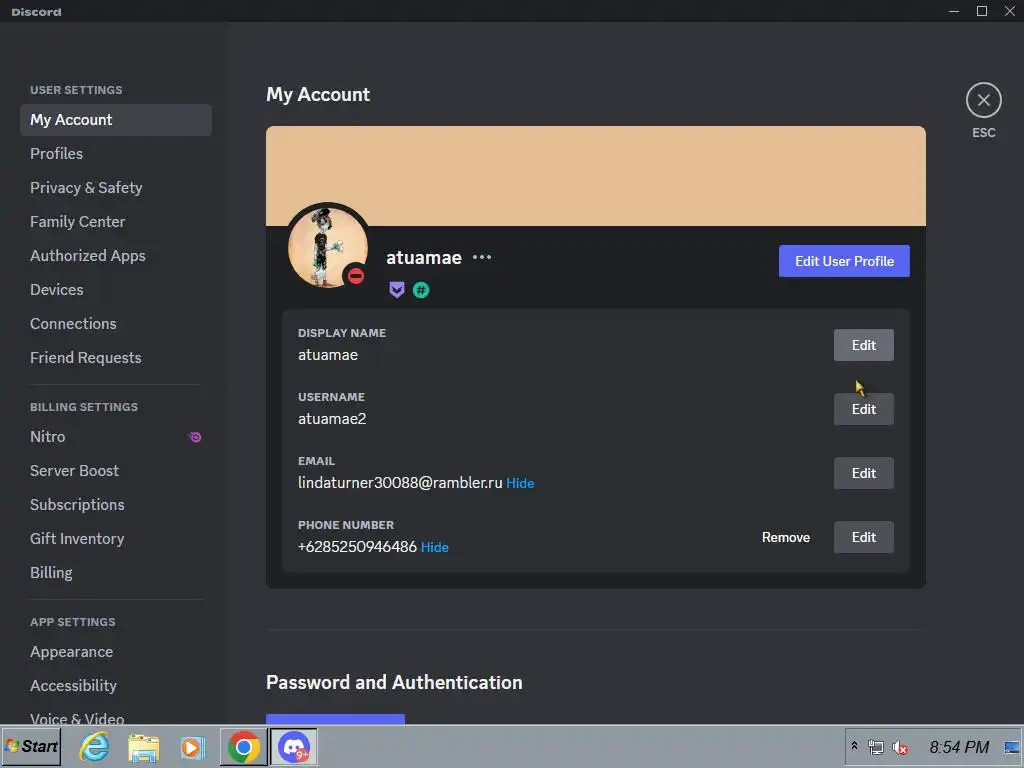
Task: Open Subscriptions settings
Action: pos(116,504)
